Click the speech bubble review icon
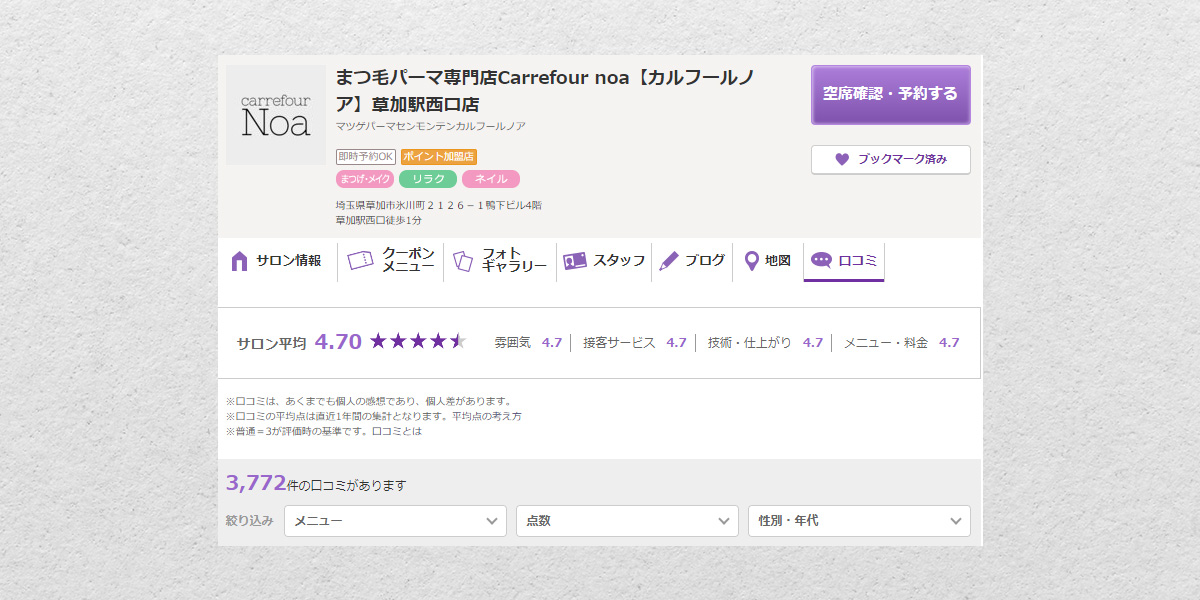Screen dimensions: 1200x600 (821, 260)
